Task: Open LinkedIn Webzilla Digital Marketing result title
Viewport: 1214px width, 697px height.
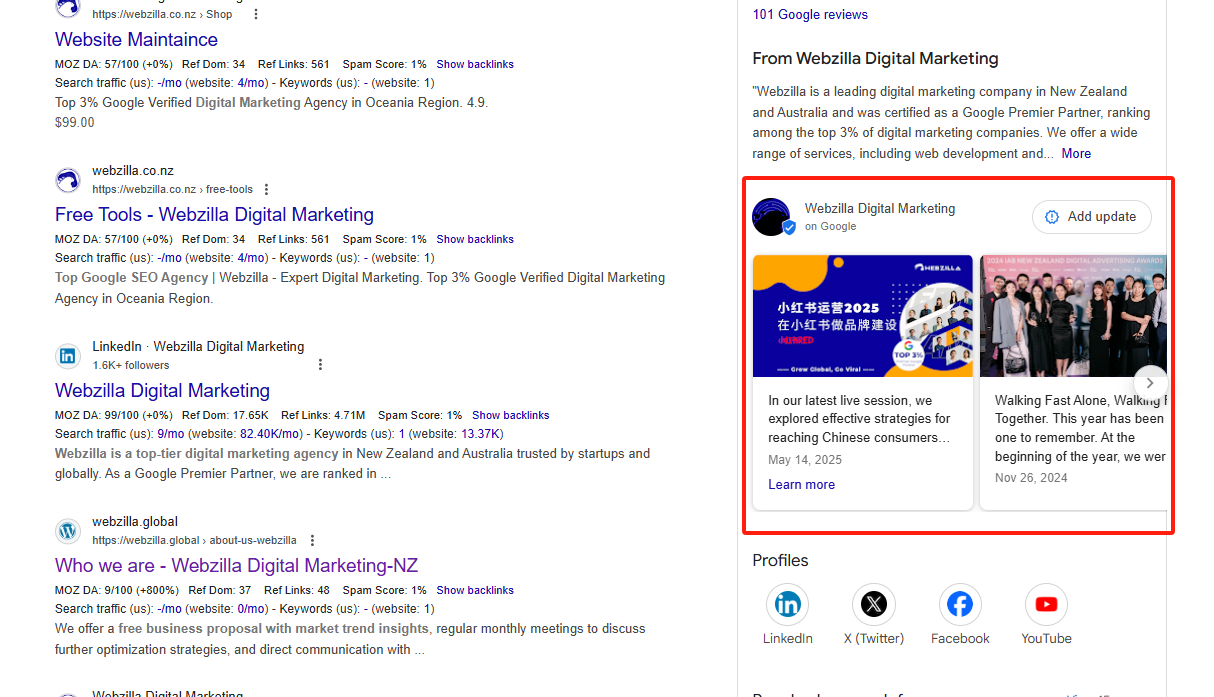Action: tap(162, 391)
